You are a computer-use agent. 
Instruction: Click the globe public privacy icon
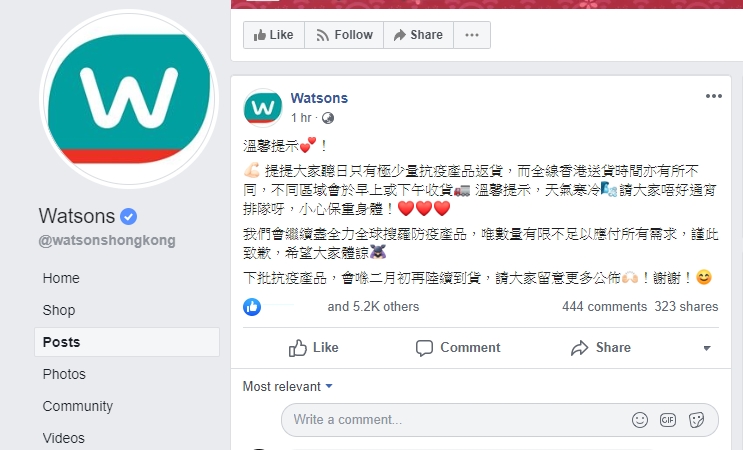pyautogui.click(x=327, y=118)
